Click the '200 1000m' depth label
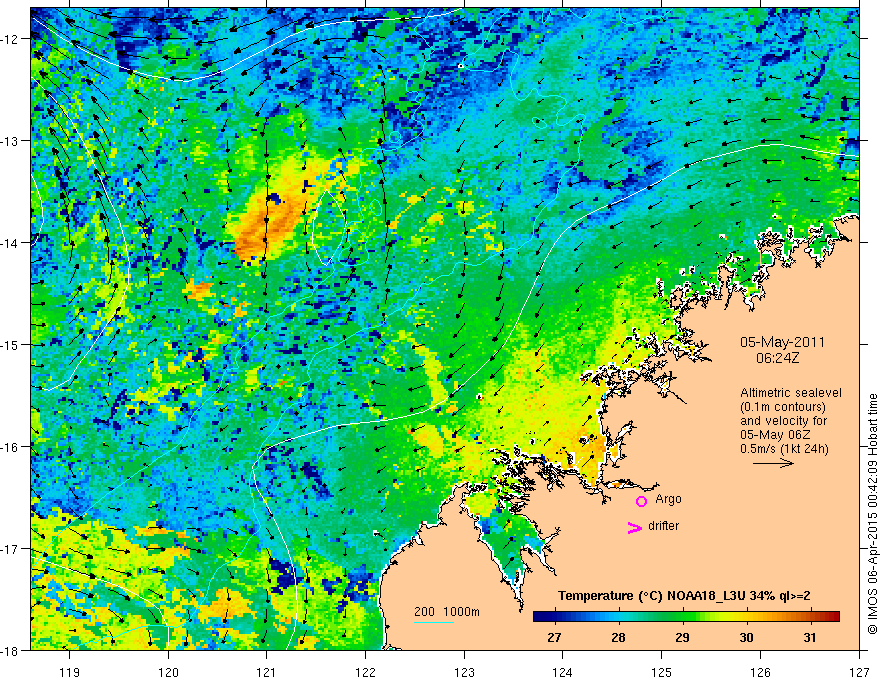The height and width of the screenshot is (680, 880). click(x=447, y=612)
